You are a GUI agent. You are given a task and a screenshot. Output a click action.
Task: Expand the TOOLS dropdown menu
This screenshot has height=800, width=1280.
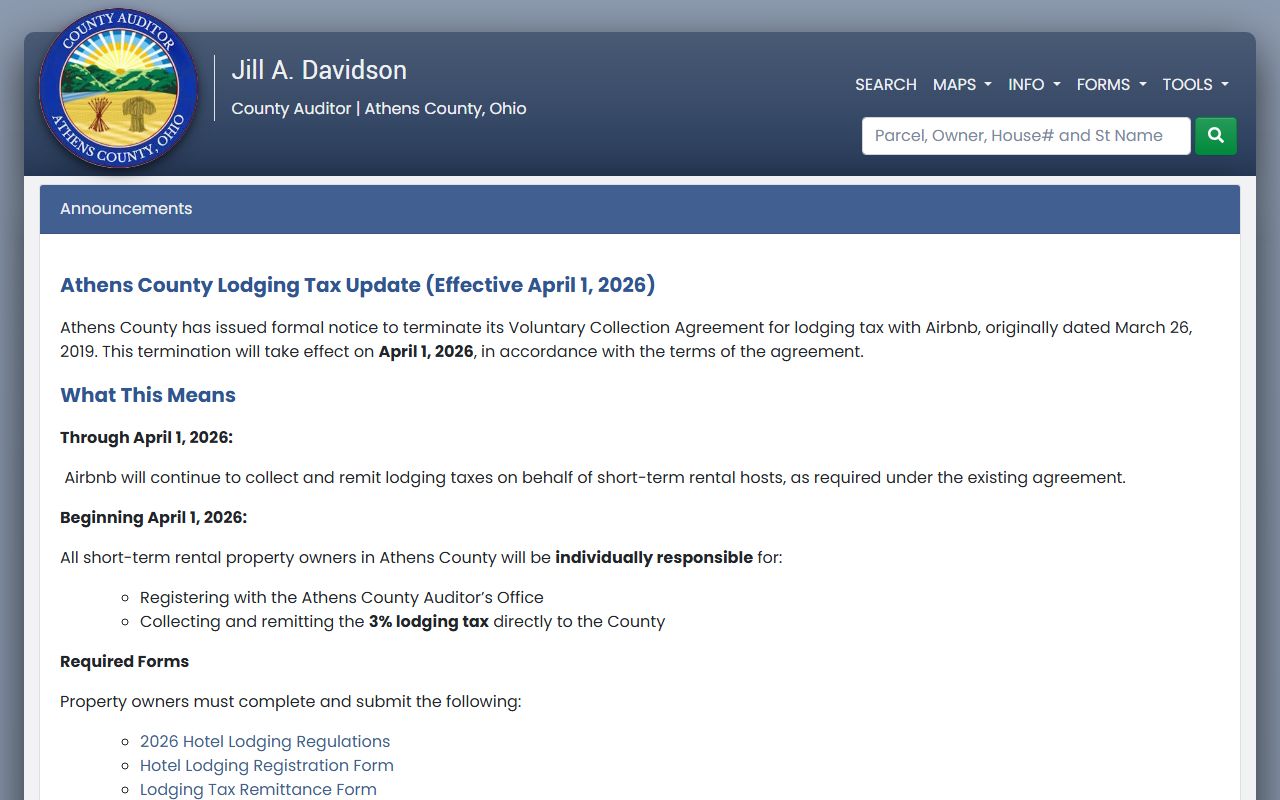(x=1195, y=85)
